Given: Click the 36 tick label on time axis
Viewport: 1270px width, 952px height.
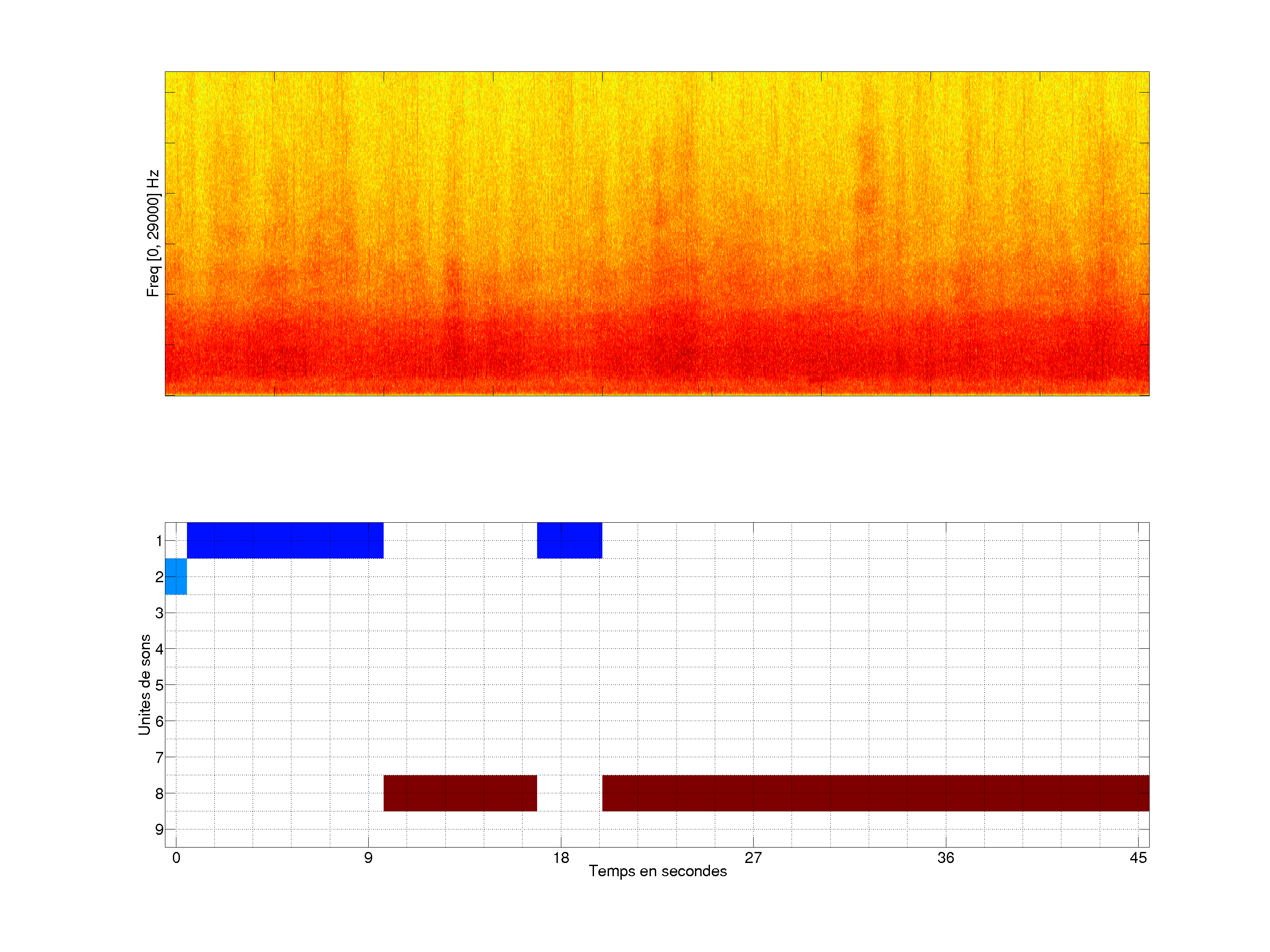Looking at the screenshot, I should pos(945,858).
